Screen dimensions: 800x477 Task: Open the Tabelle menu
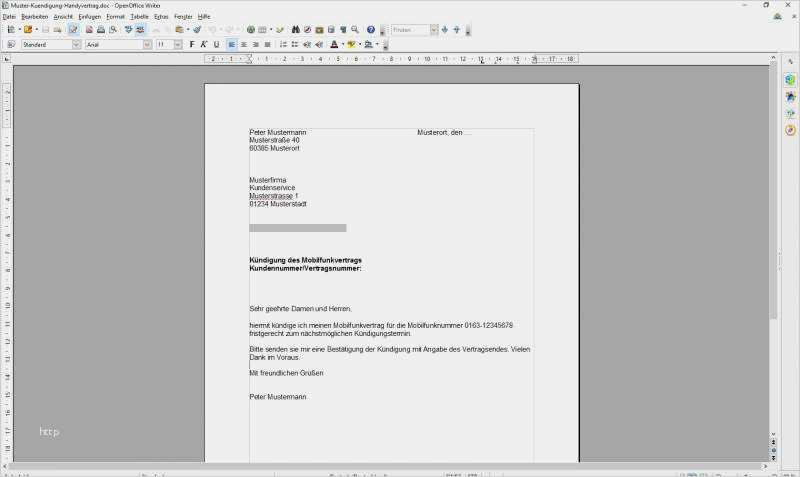pos(139,17)
